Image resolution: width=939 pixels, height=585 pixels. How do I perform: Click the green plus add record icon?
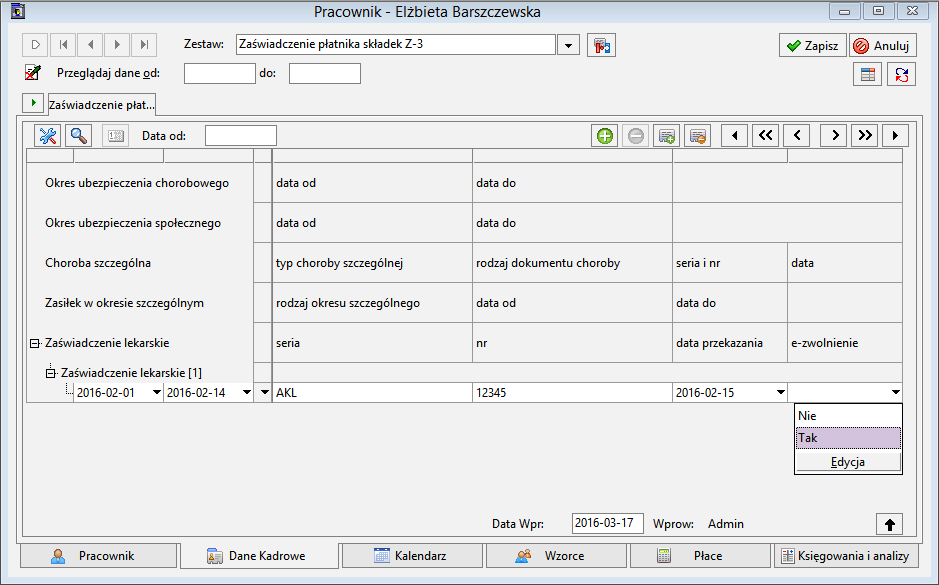[604, 136]
